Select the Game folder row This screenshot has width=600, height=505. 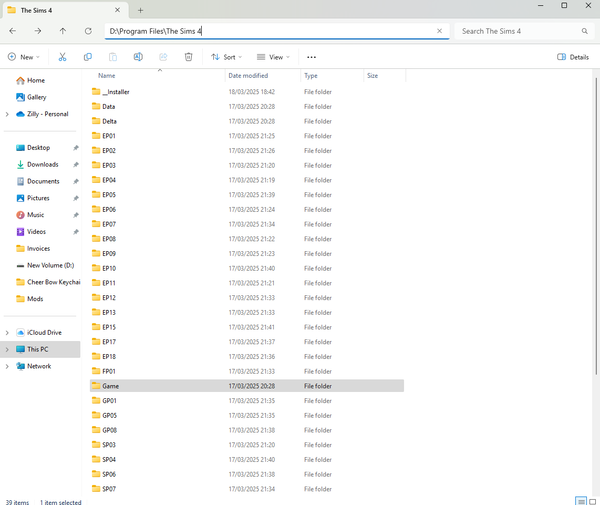coord(247,386)
